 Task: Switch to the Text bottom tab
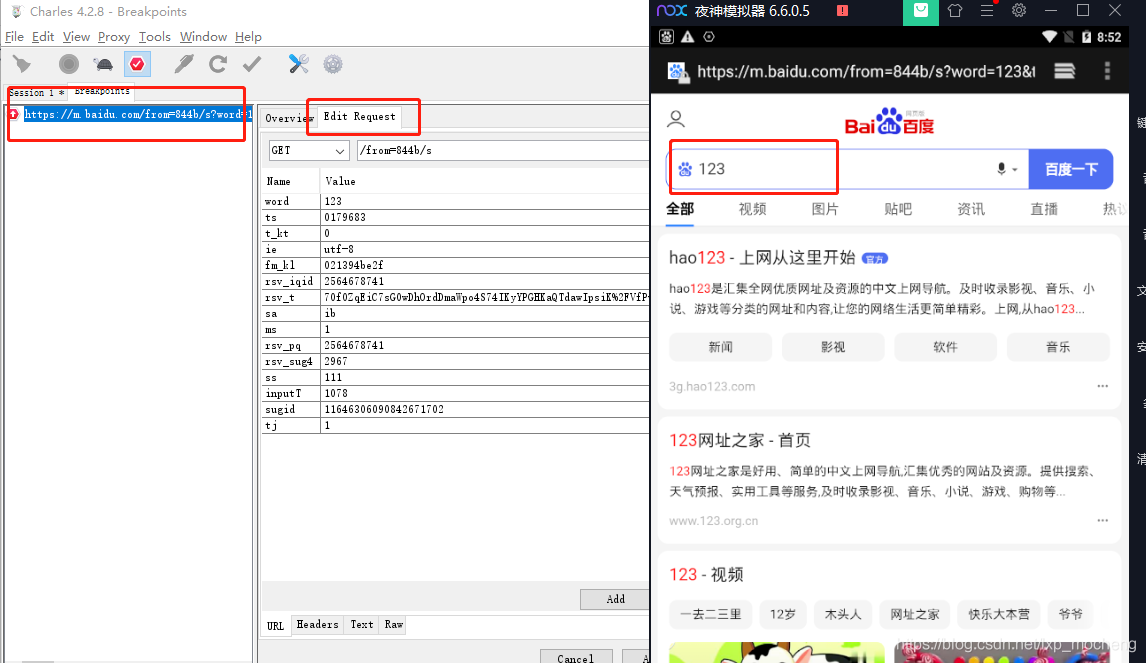coord(362,625)
